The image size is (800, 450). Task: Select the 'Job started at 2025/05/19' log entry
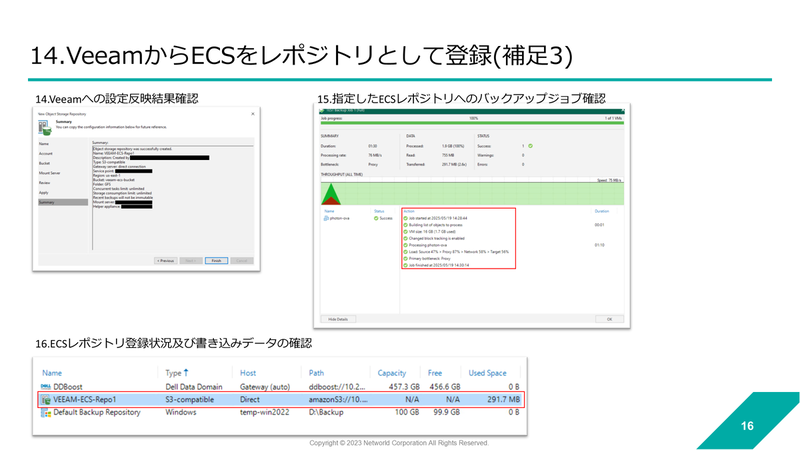coord(438,218)
